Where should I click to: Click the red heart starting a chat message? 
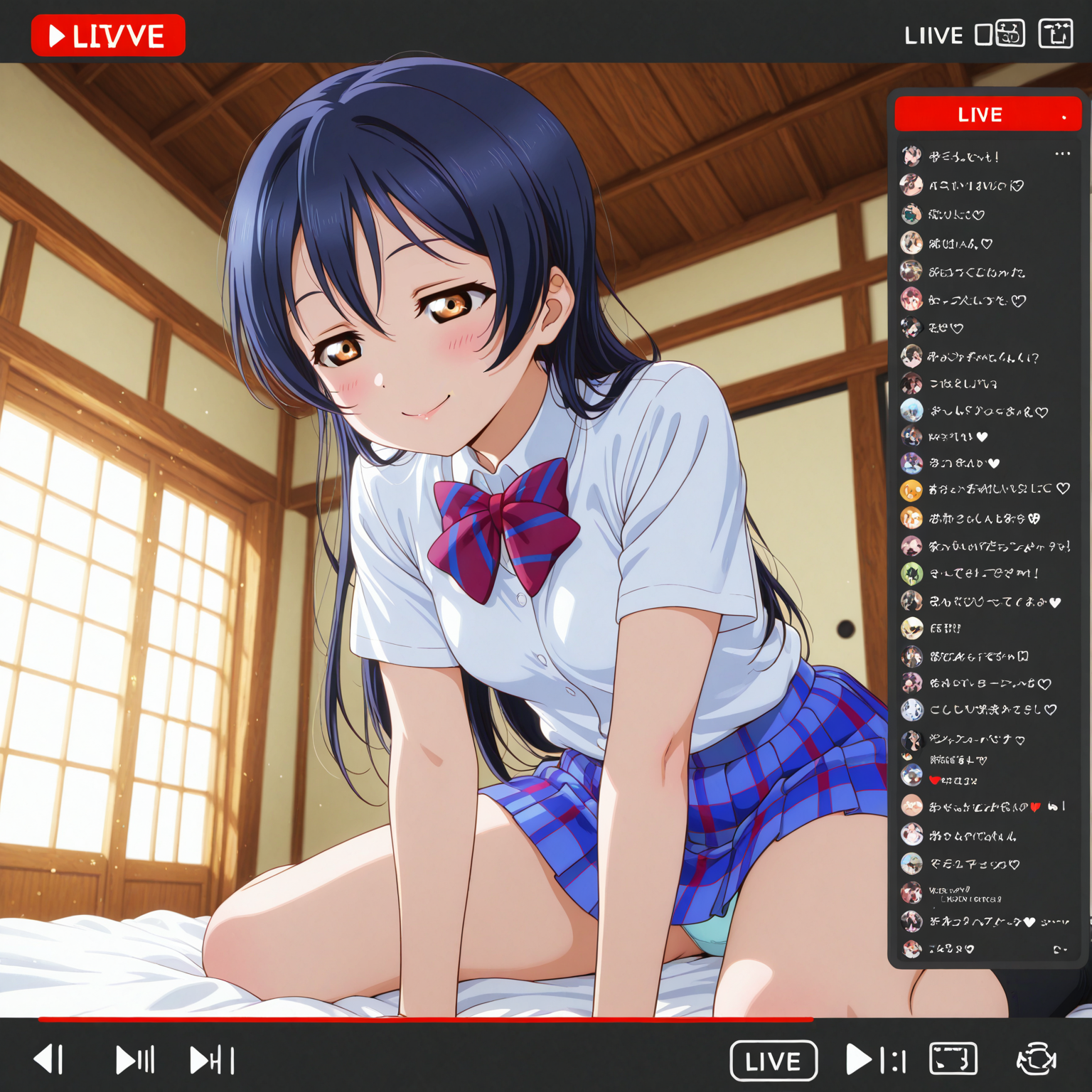[x=935, y=780]
